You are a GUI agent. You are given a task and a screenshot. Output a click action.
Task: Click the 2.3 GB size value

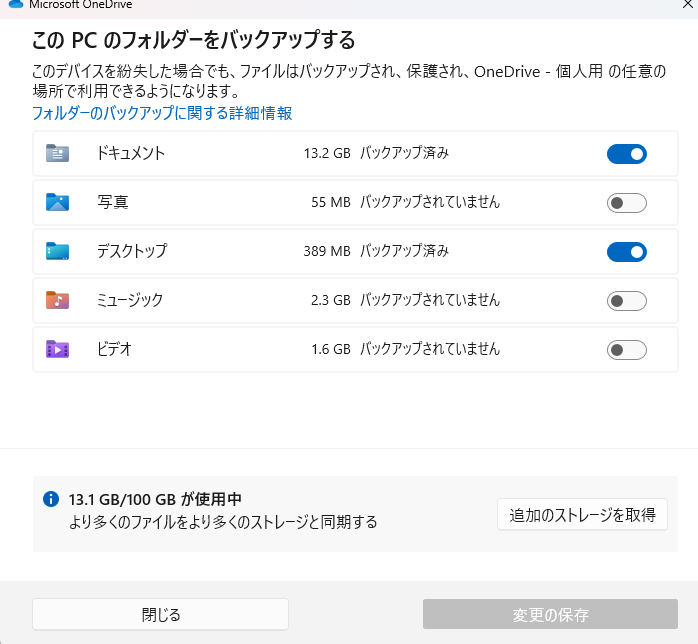331,300
